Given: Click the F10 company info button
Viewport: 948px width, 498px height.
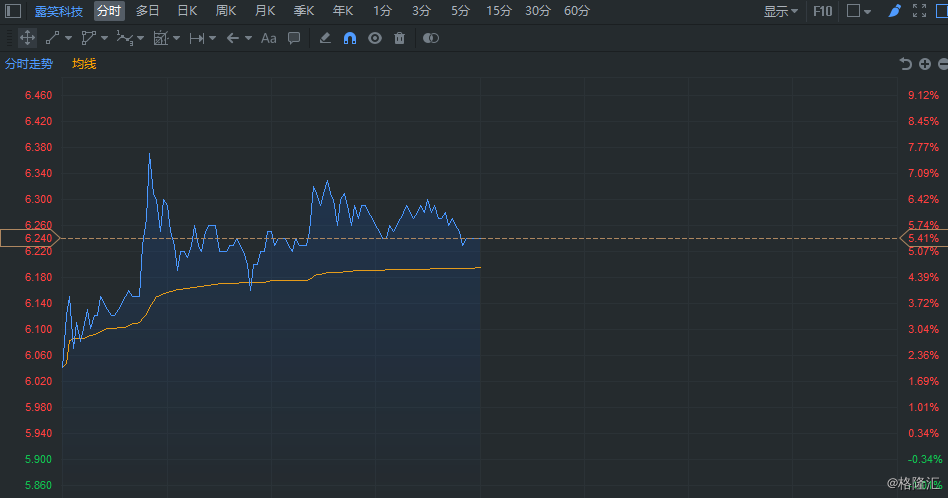Looking at the screenshot, I should point(822,11).
